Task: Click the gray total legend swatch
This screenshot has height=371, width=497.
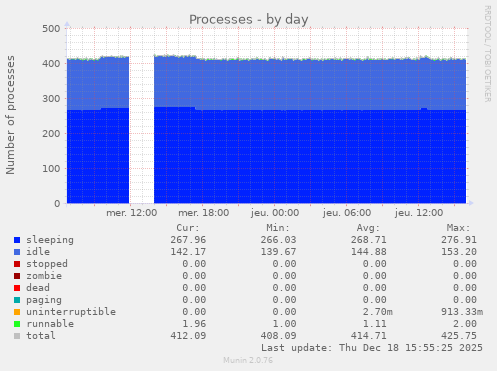Action: pos(17,336)
